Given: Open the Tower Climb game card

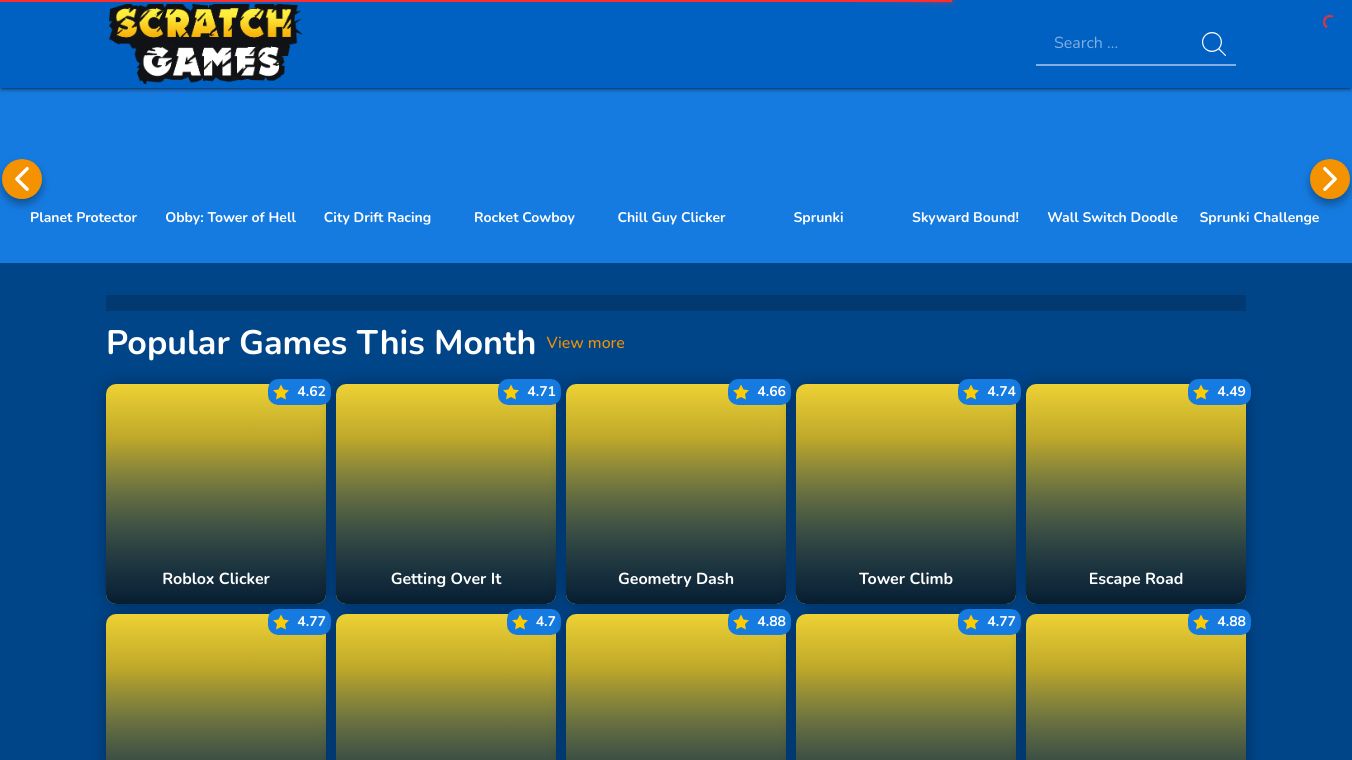Looking at the screenshot, I should (x=906, y=494).
